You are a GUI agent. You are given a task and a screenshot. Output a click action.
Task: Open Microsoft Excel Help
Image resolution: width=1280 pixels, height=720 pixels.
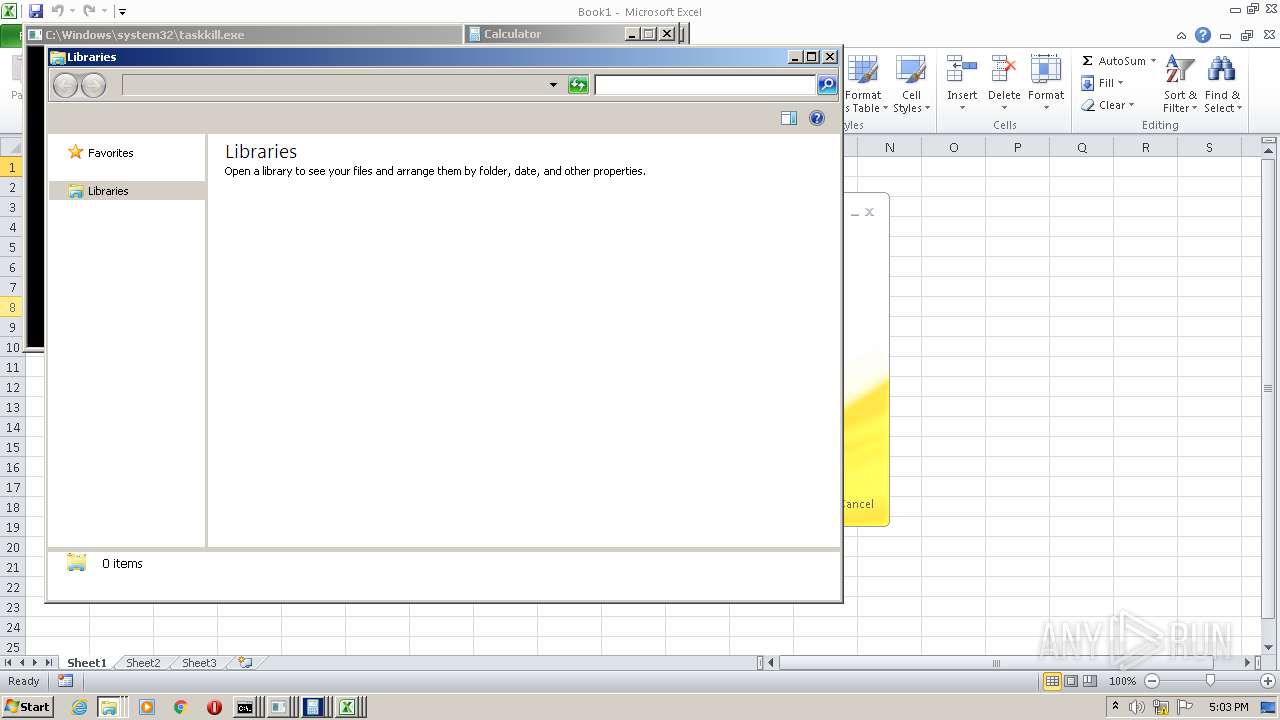click(x=1203, y=35)
